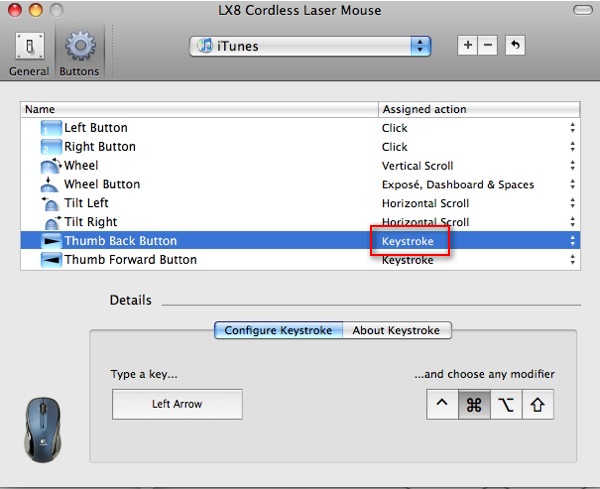This screenshot has width=600, height=489.
Task: Open Thumb Forward Button action stepper
Action: [x=572, y=259]
